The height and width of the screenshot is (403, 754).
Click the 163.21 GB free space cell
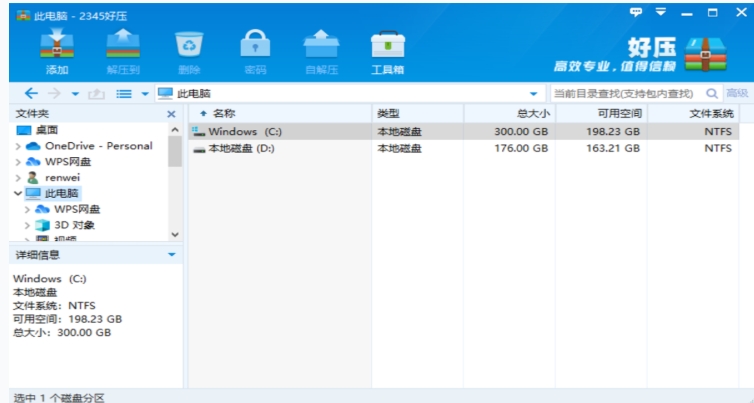[613, 148]
